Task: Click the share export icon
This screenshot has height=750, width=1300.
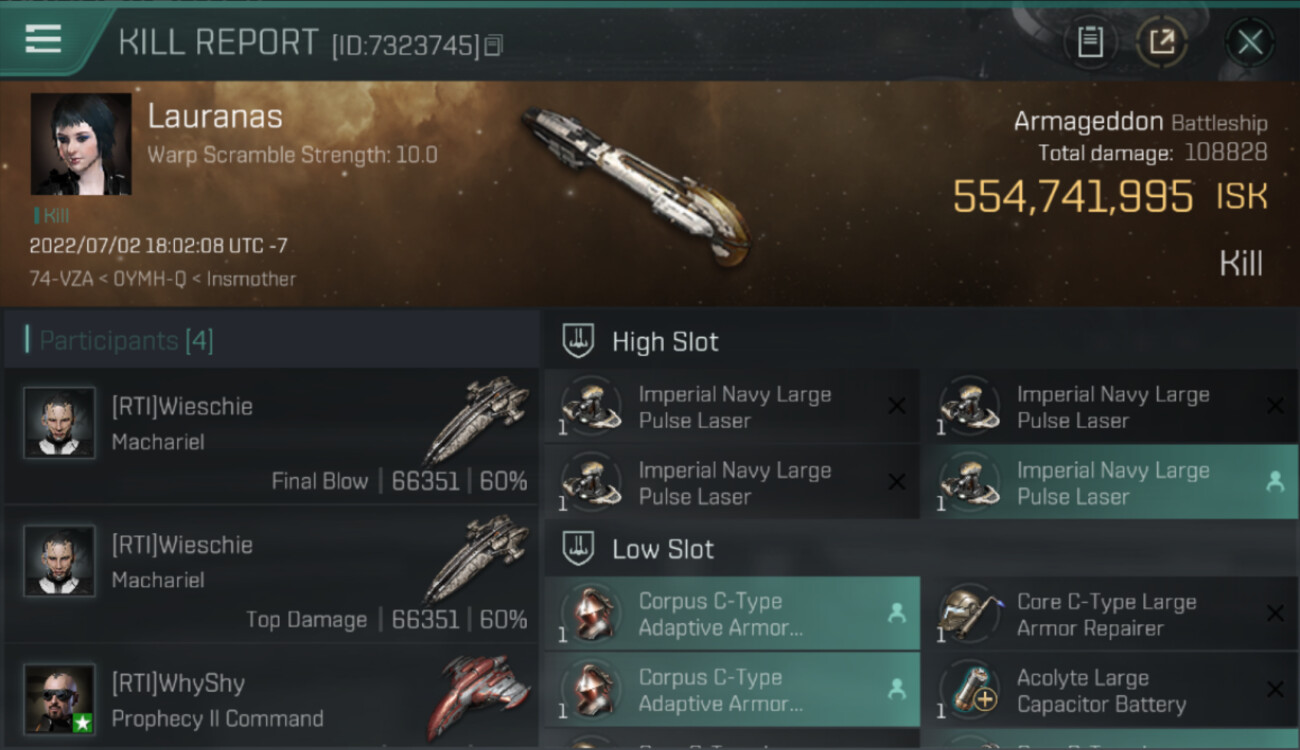Action: pos(1162,42)
